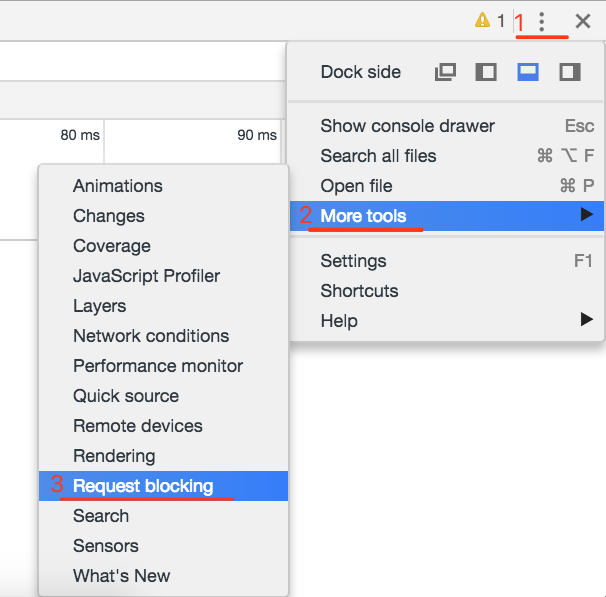Viewport: 606px width, 597px height.
Task: Dock DevTools to the left side
Action: (486, 72)
